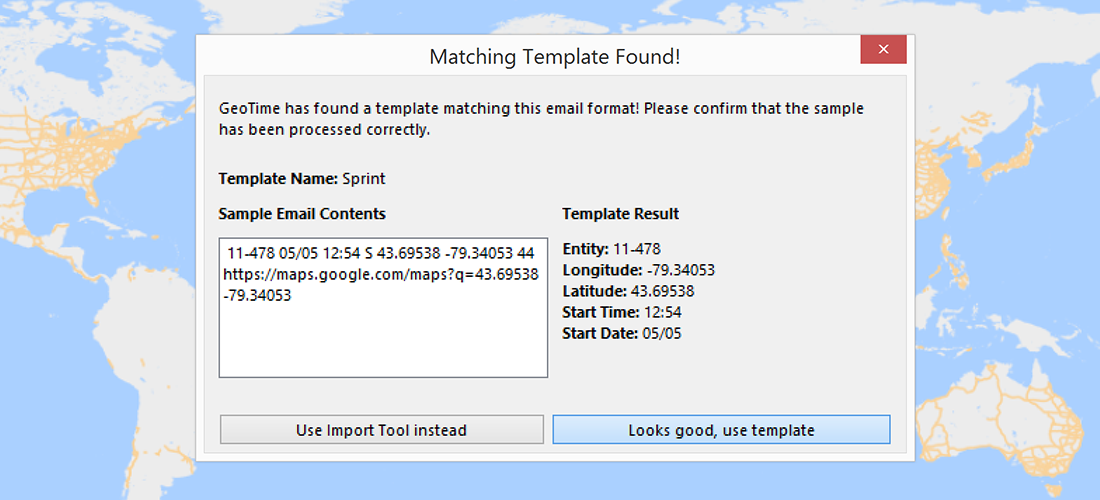Select the Start Date: 05/05 result line
Screen dimensions: 1100x500
point(622,333)
